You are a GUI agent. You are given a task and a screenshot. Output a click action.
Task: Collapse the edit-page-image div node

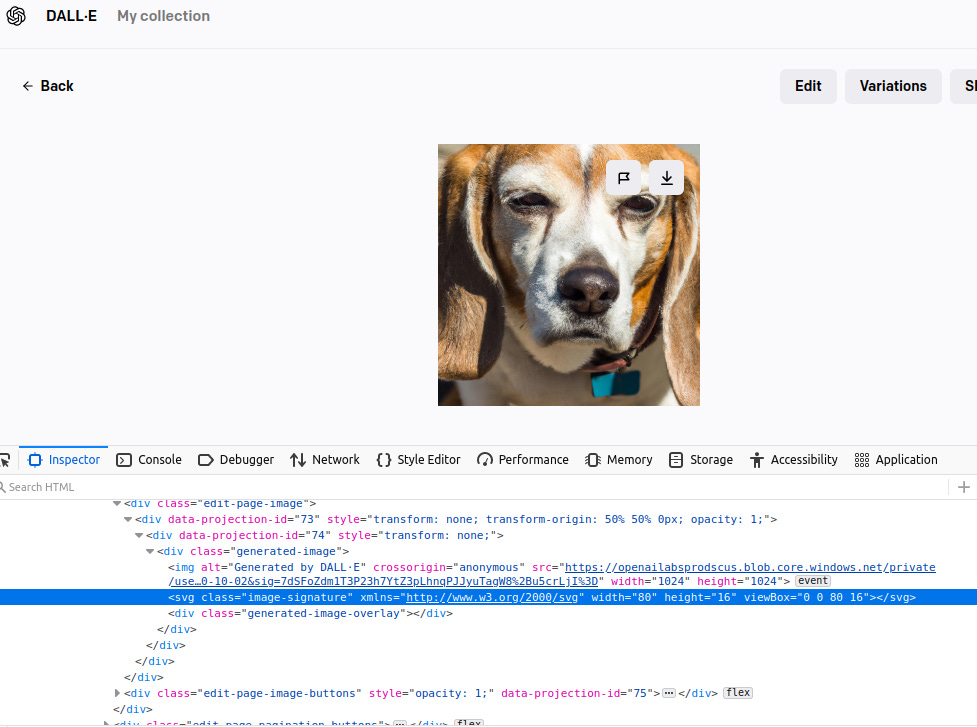coord(117,503)
